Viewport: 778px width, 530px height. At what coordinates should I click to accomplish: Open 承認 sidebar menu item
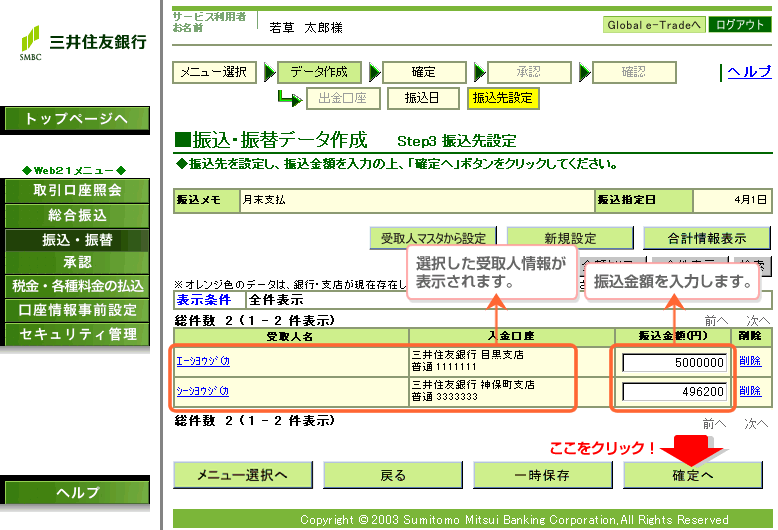77,263
